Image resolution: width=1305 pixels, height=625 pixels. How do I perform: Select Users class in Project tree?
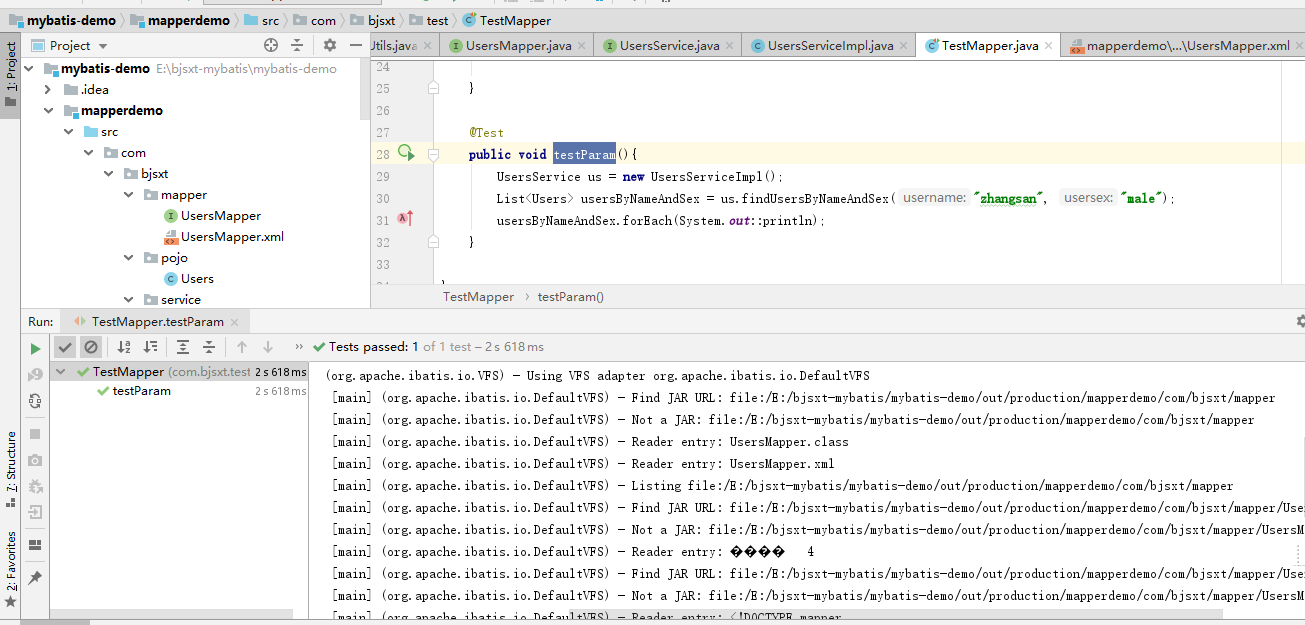click(188, 279)
